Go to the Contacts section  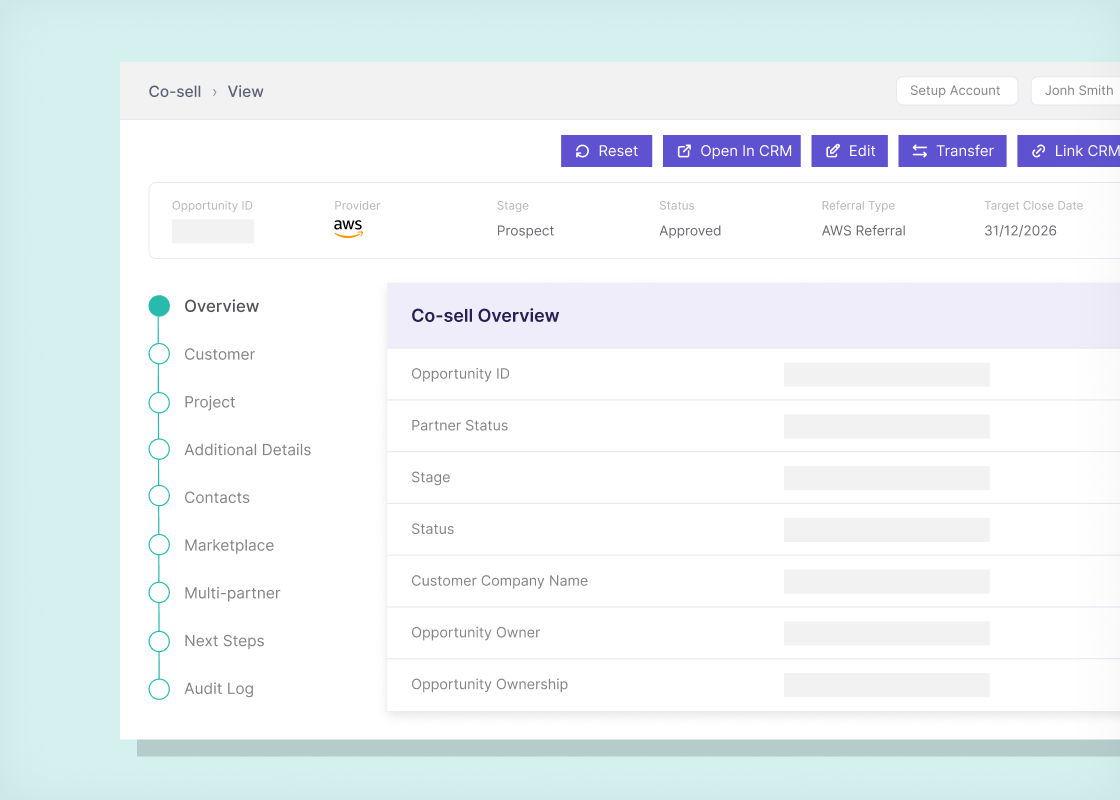click(x=217, y=498)
